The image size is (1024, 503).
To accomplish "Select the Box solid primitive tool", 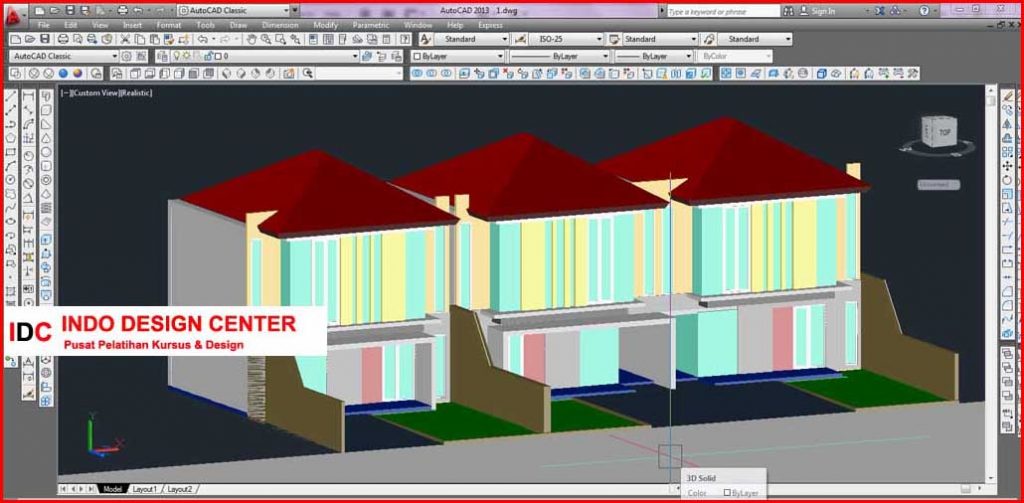I will point(46,110).
